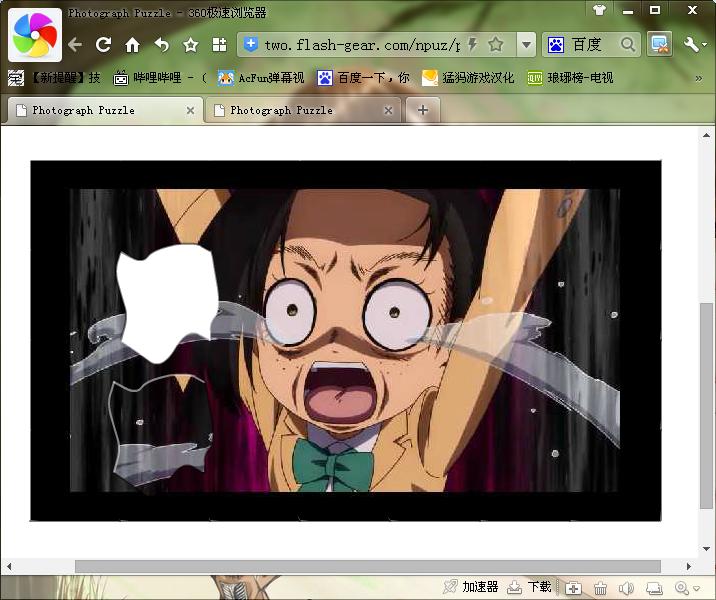Viewport: 716px width, 600px height.
Task: Open the AcFun弹幕视 bookmark
Action: coord(261,78)
